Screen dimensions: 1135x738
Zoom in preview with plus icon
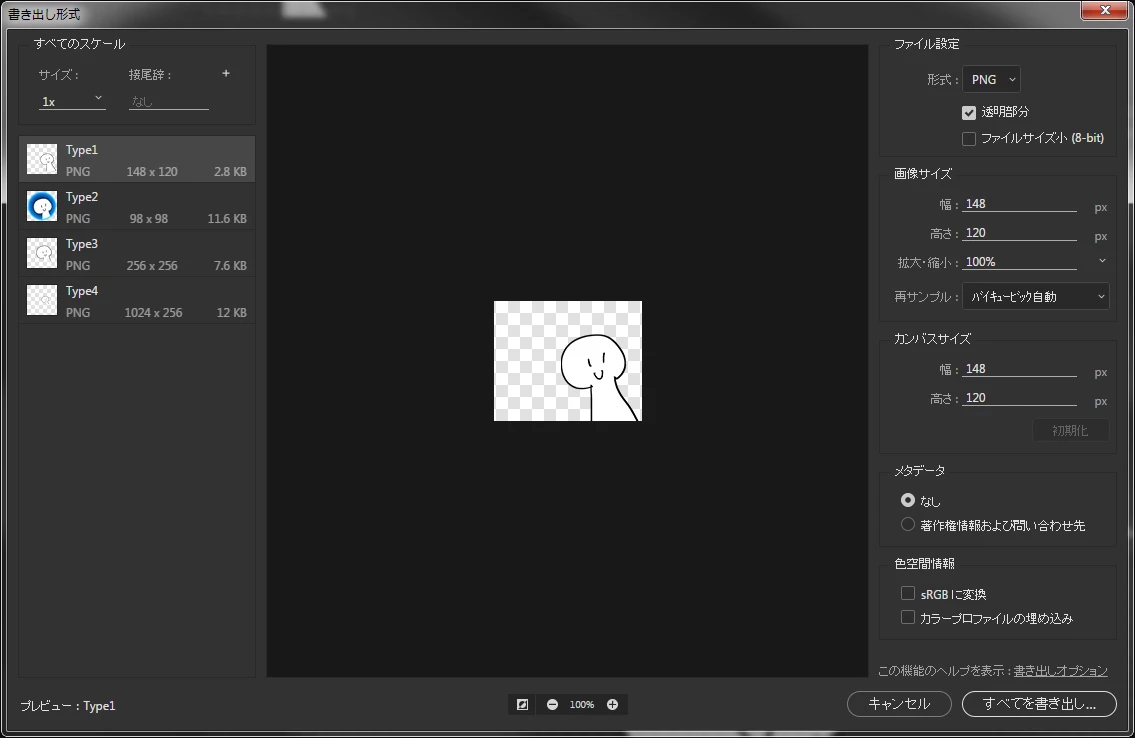(612, 704)
